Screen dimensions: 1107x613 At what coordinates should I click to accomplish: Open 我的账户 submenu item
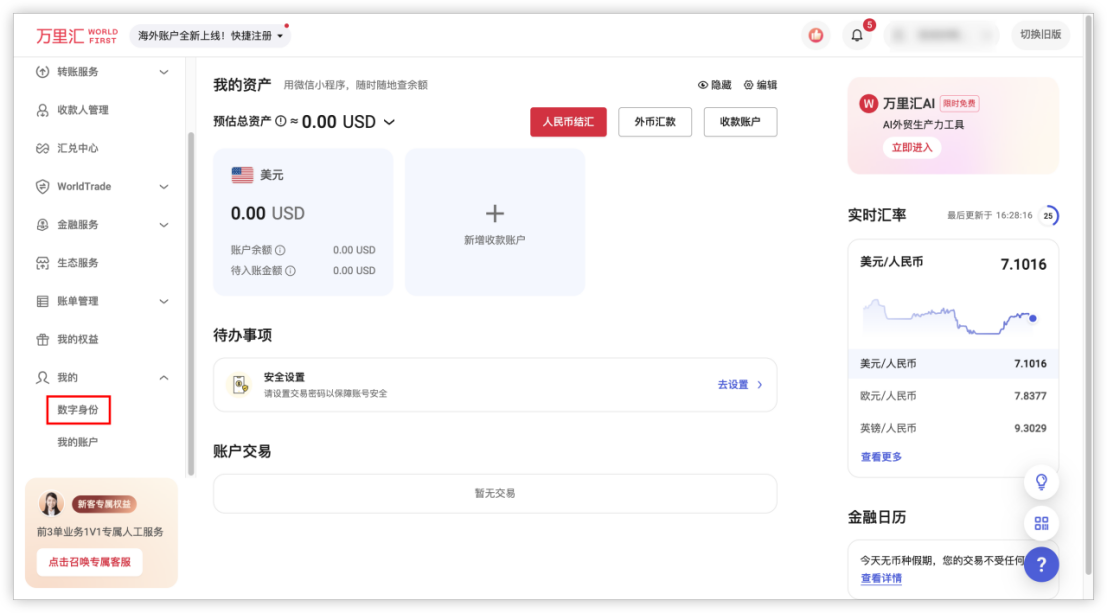click(78, 442)
